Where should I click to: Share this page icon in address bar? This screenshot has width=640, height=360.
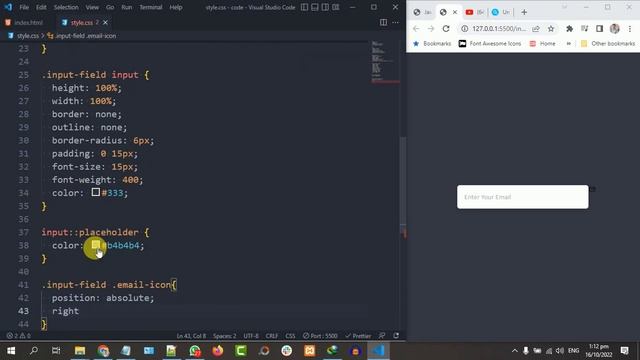pyautogui.click(x=536, y=29)
